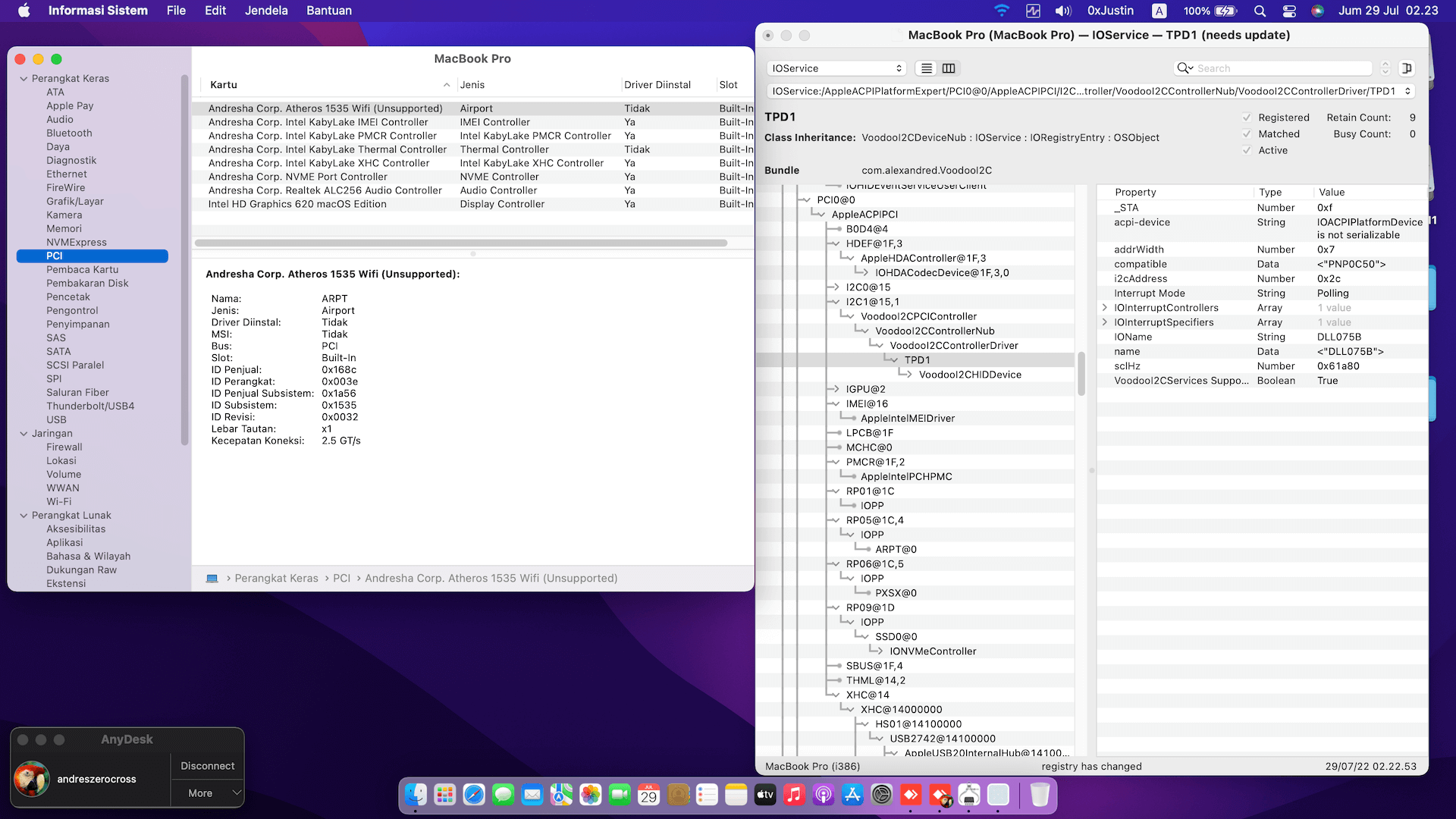Toggle the Matched checkbox

coord(1247,134)
